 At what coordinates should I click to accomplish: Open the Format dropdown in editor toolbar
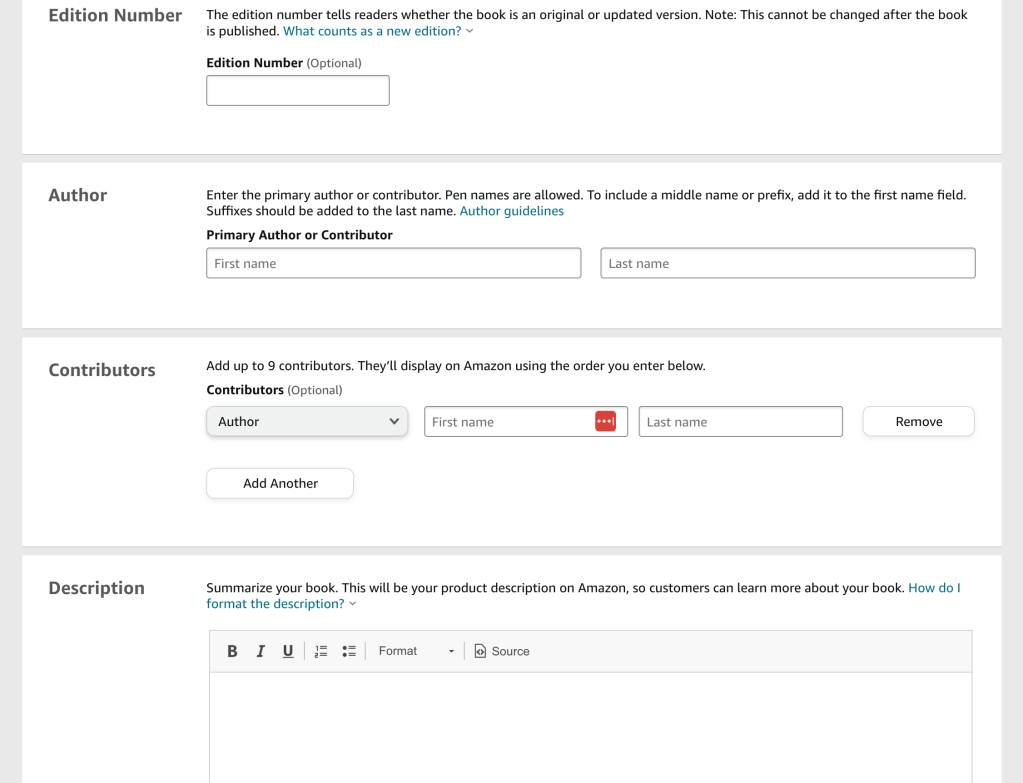tap(416, 651)
